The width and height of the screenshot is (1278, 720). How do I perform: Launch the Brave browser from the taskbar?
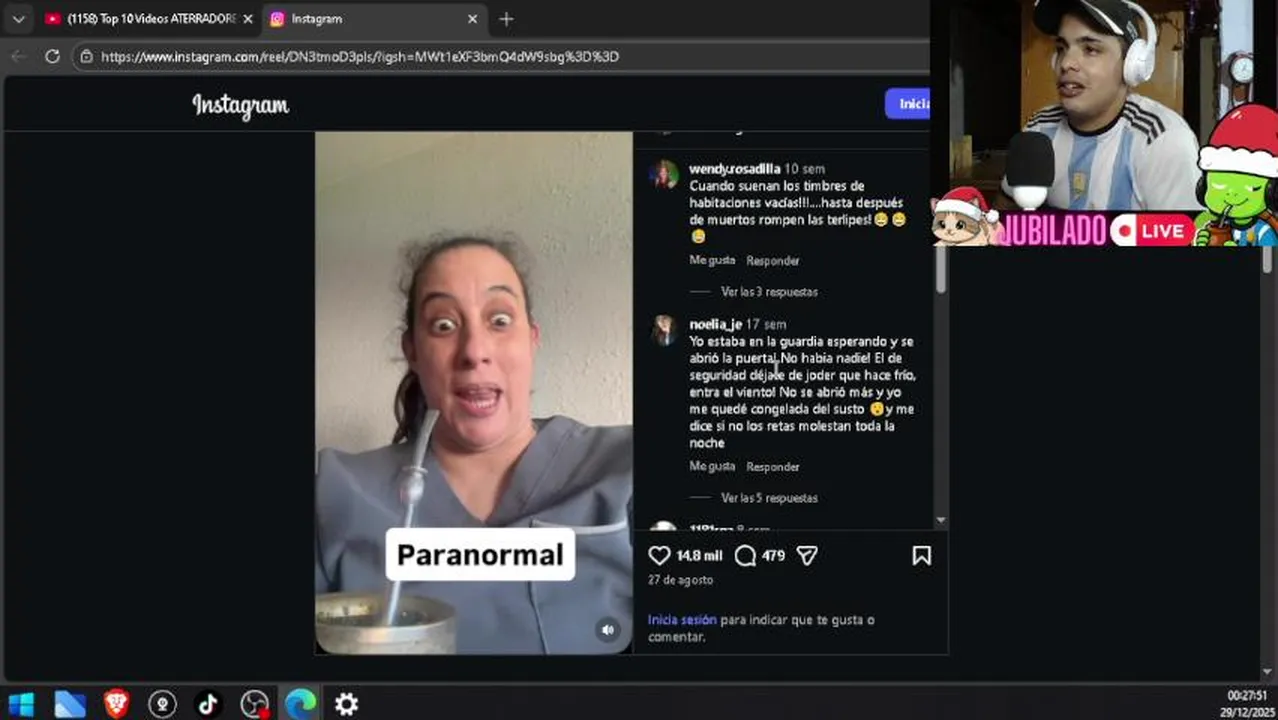(116, 704)
